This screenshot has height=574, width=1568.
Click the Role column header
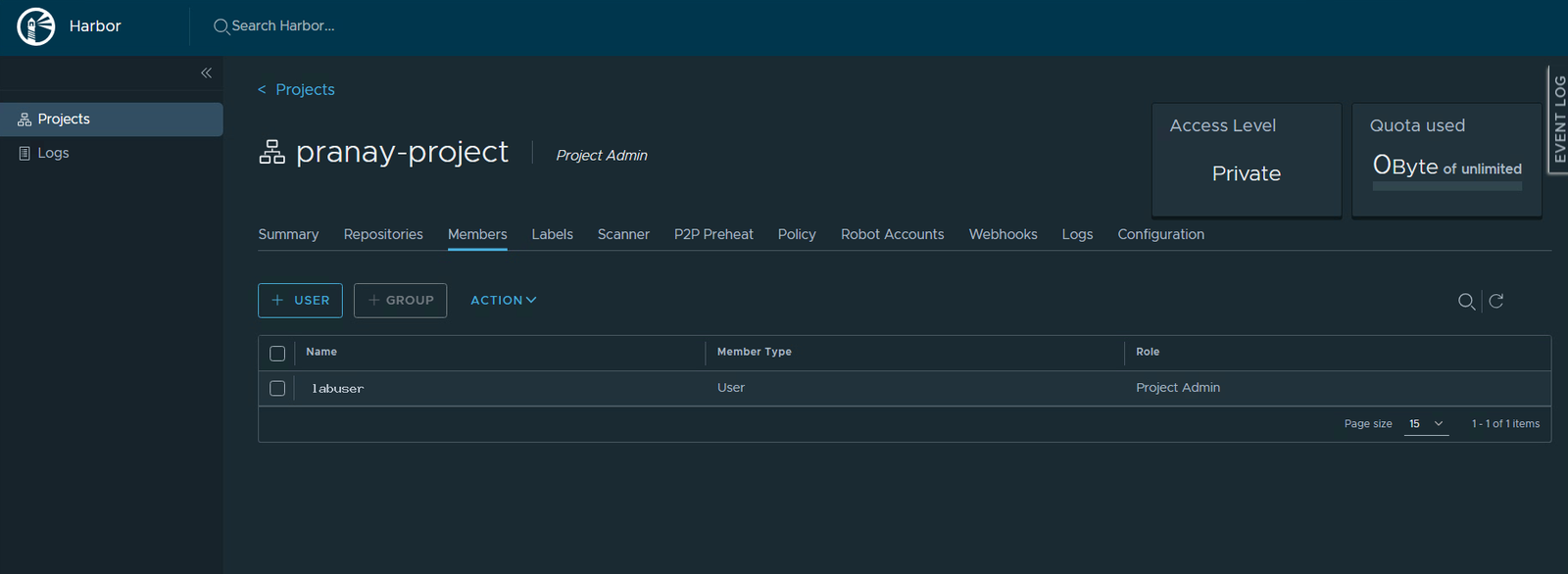[1148, 353]
